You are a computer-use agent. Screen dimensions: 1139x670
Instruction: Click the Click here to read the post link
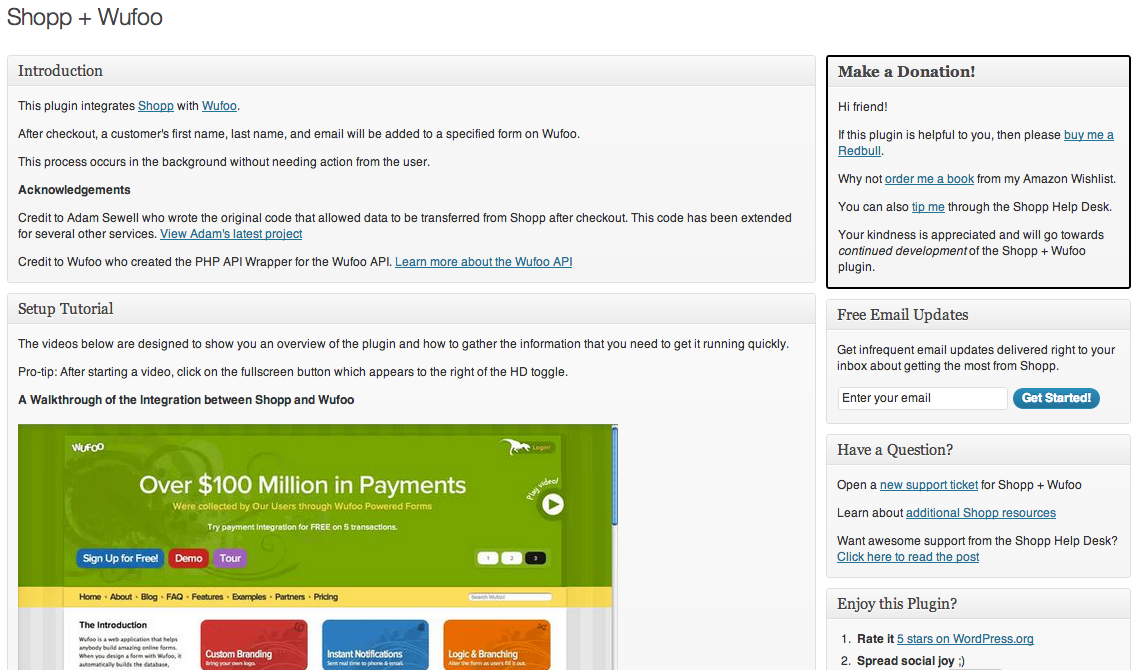(908, 557)
